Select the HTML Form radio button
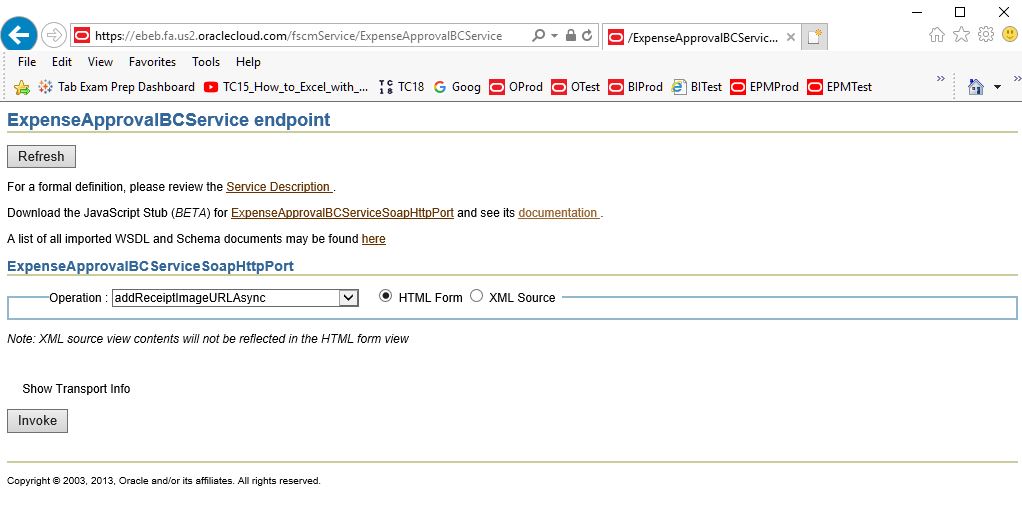 click(386, 296)
